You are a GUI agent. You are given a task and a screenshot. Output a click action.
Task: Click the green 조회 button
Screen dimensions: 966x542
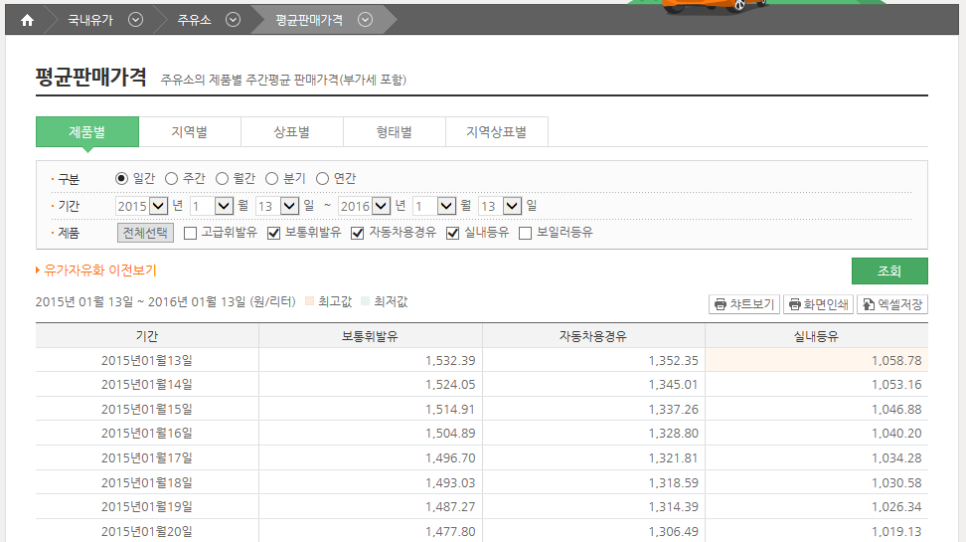point(890,271)
